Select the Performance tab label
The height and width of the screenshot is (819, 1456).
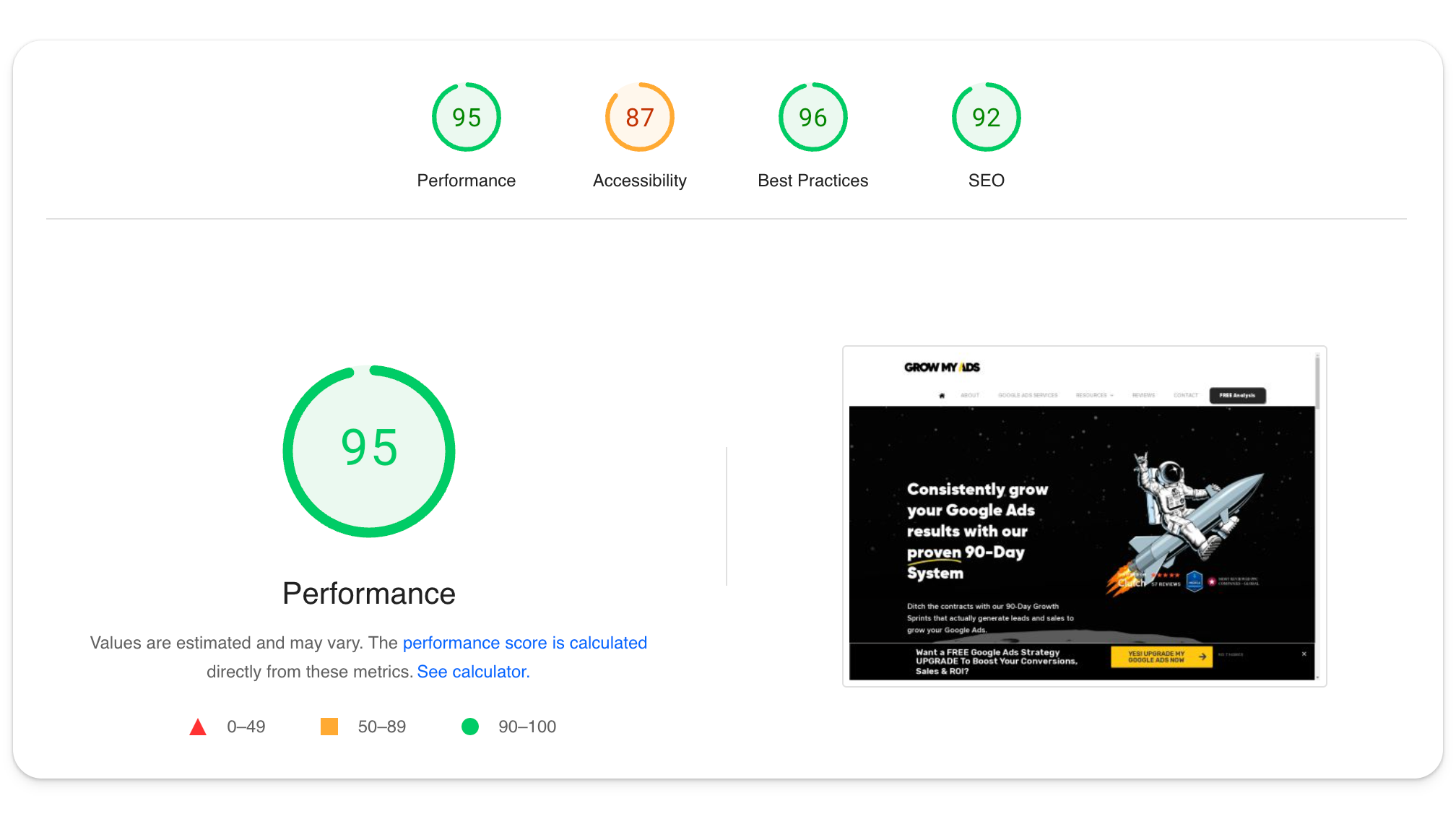point(466,180)
